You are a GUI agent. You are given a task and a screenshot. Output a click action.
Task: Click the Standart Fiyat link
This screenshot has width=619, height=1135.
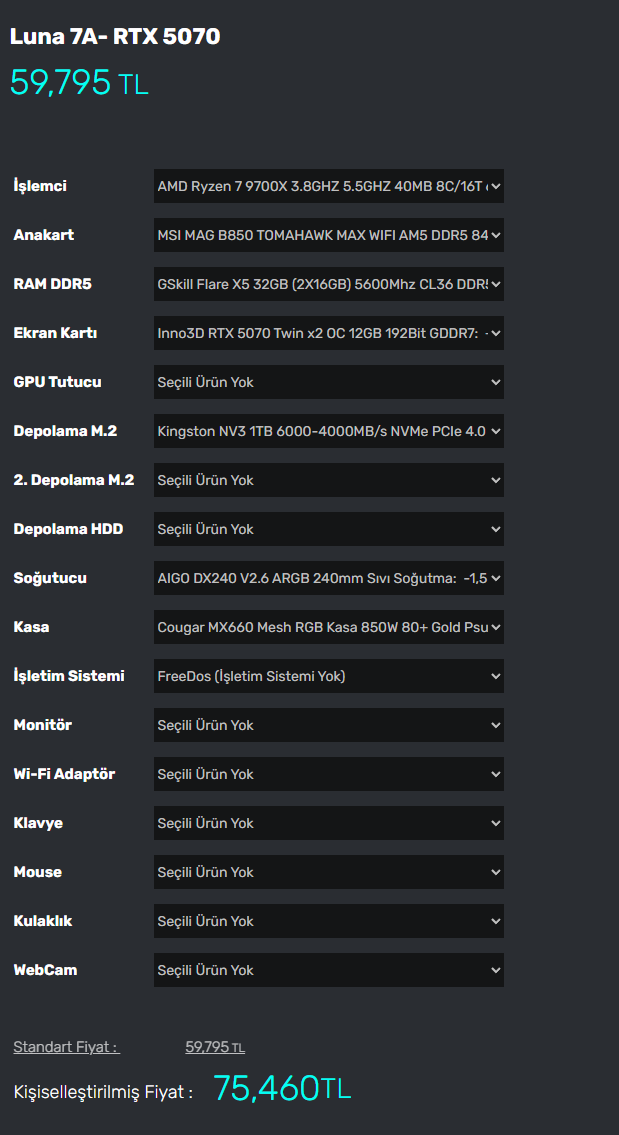pyautogui.click(x=66, y=1047)
